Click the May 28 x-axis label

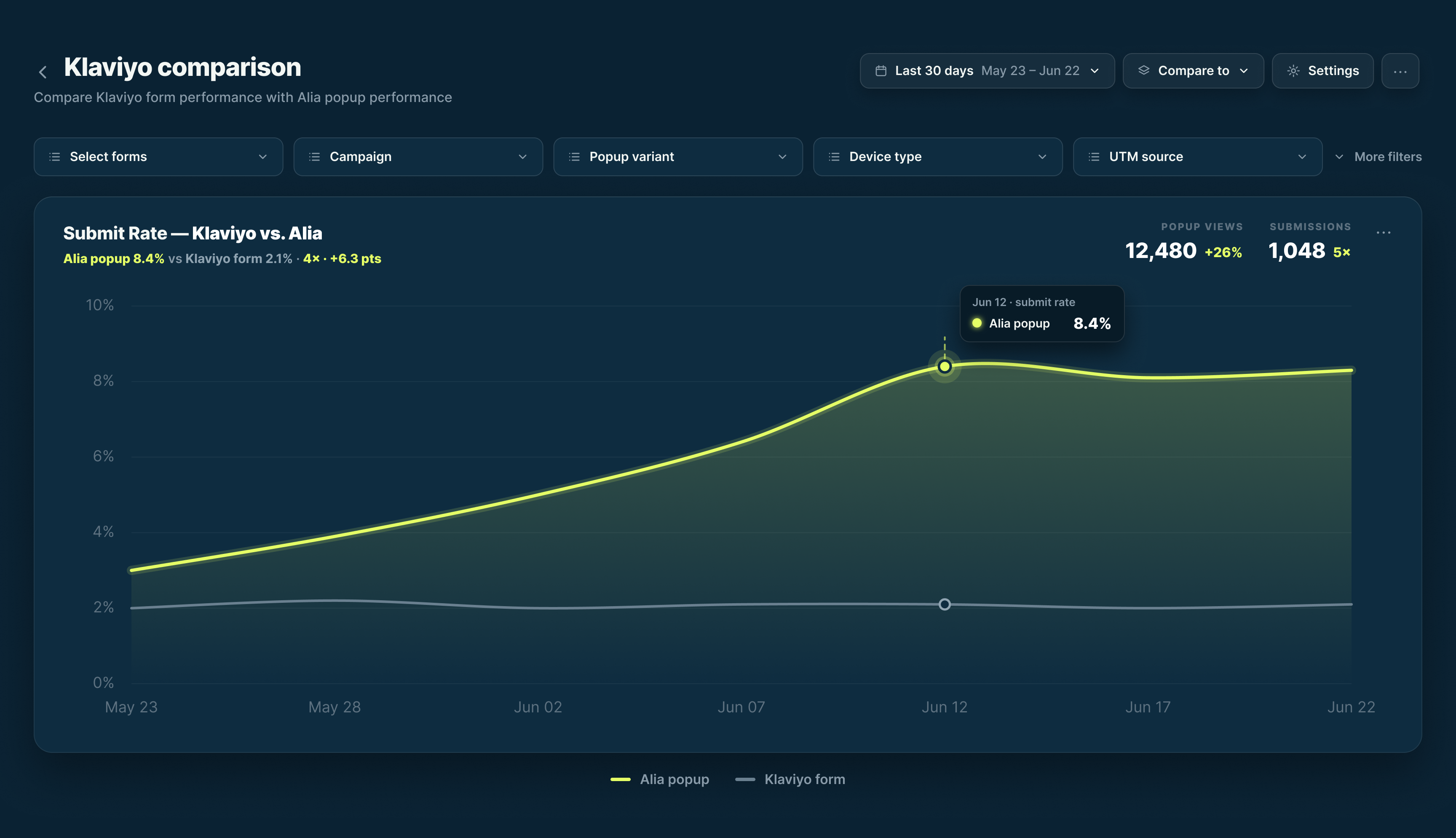(x=335, y=707)
